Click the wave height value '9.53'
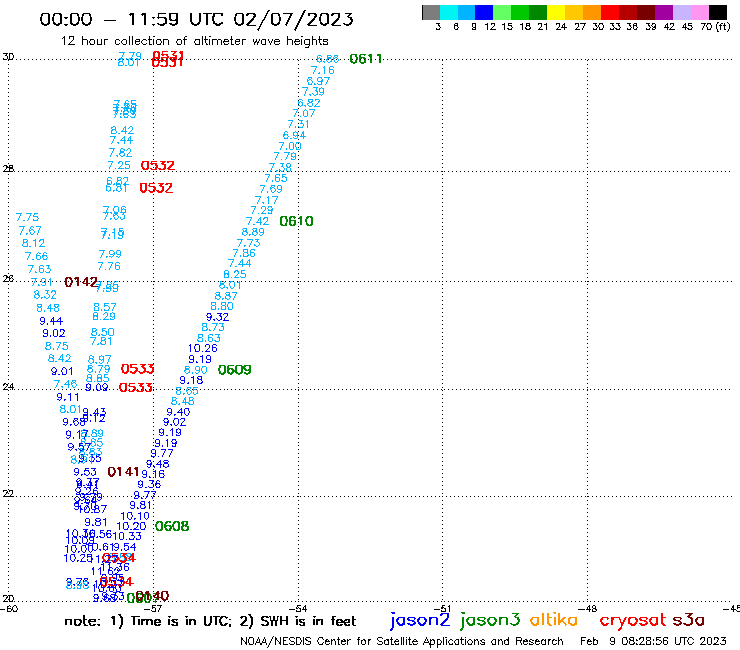This screenshot has height=650, width=740. (x=85, y=472)
